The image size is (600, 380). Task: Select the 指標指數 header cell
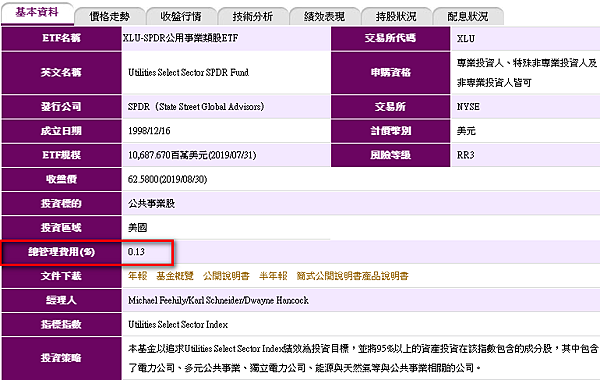pyautogui.click(x=62, y=325)
